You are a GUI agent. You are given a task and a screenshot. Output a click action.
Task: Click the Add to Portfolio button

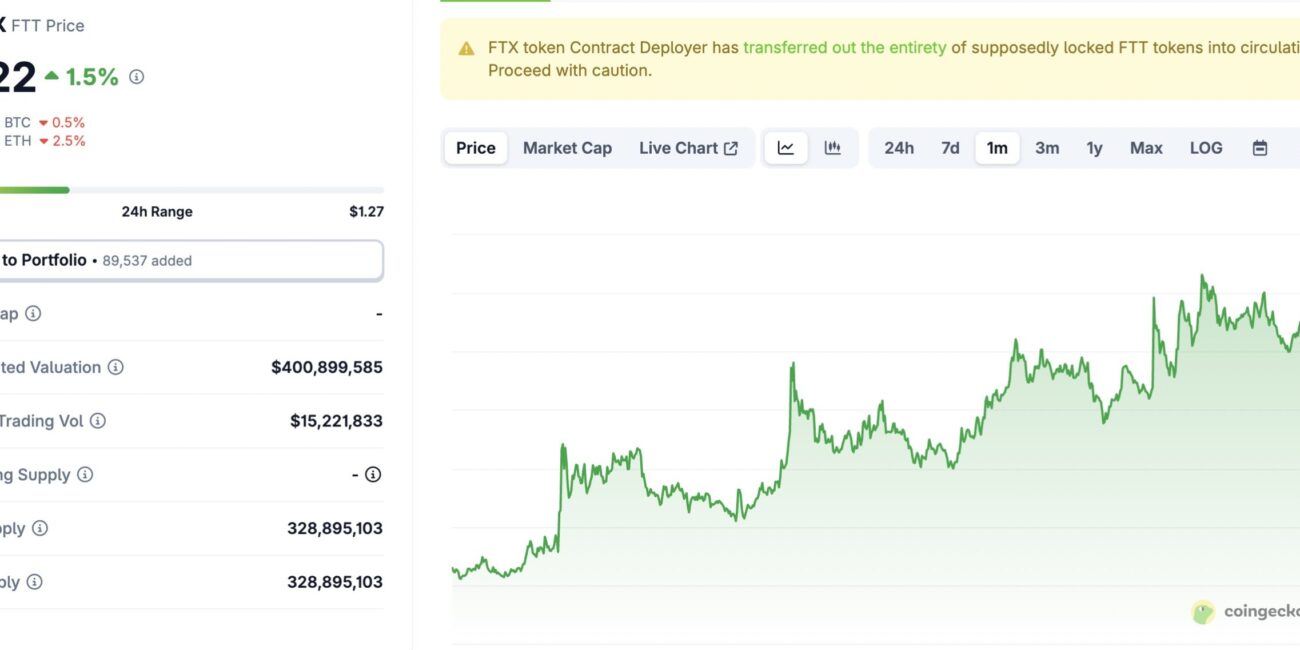190,260
